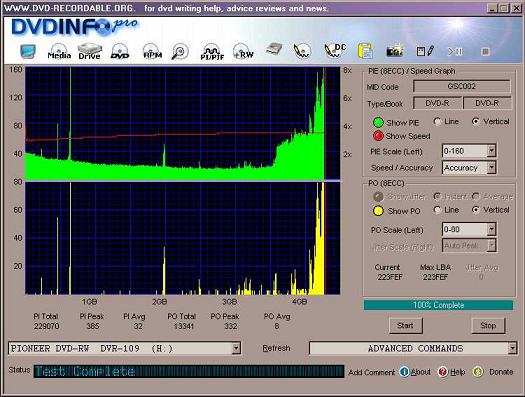Click the yellow clipboard notes icon

[365, 51]
